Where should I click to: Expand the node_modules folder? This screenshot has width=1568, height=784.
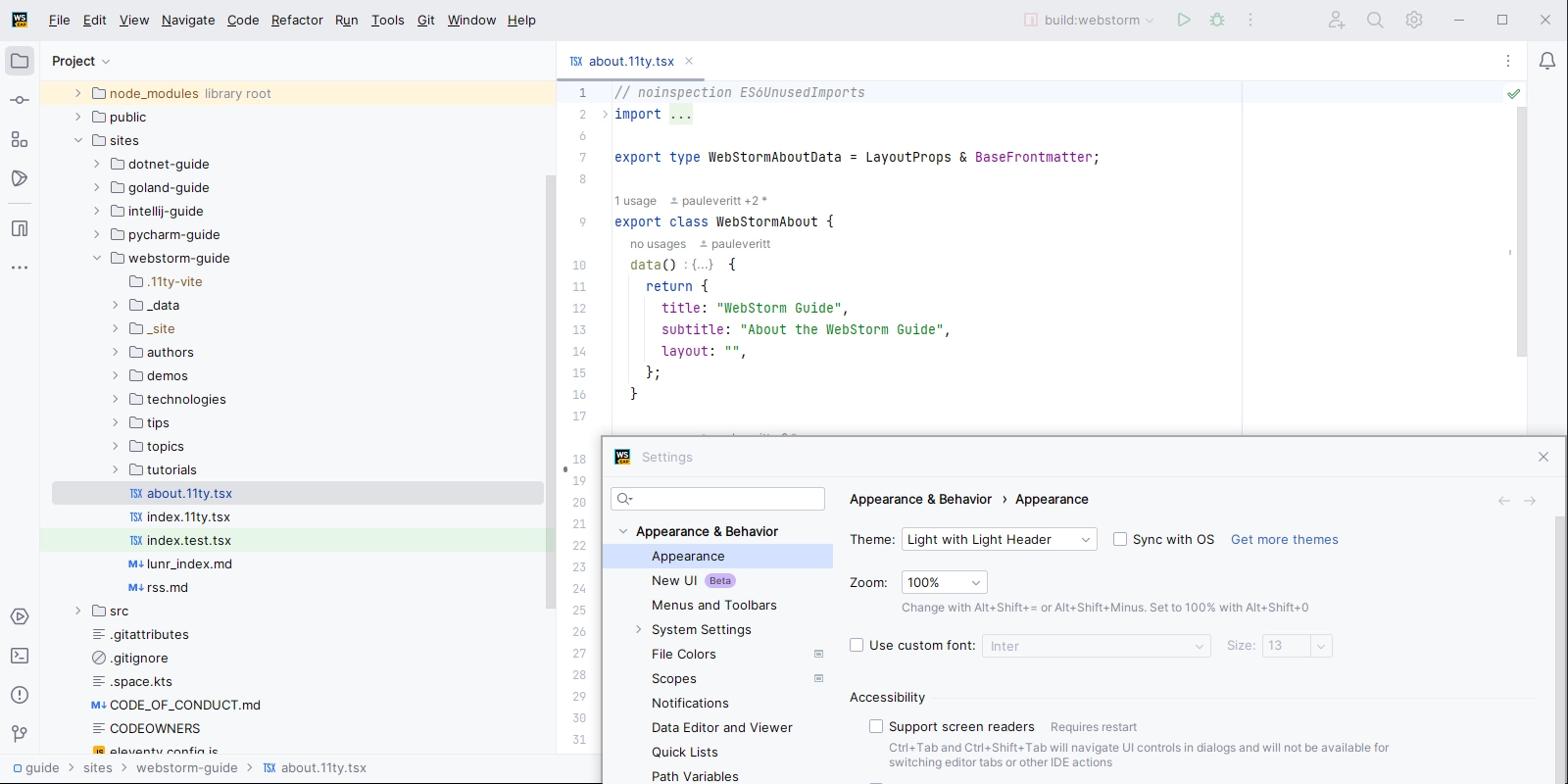pos(78,93)
